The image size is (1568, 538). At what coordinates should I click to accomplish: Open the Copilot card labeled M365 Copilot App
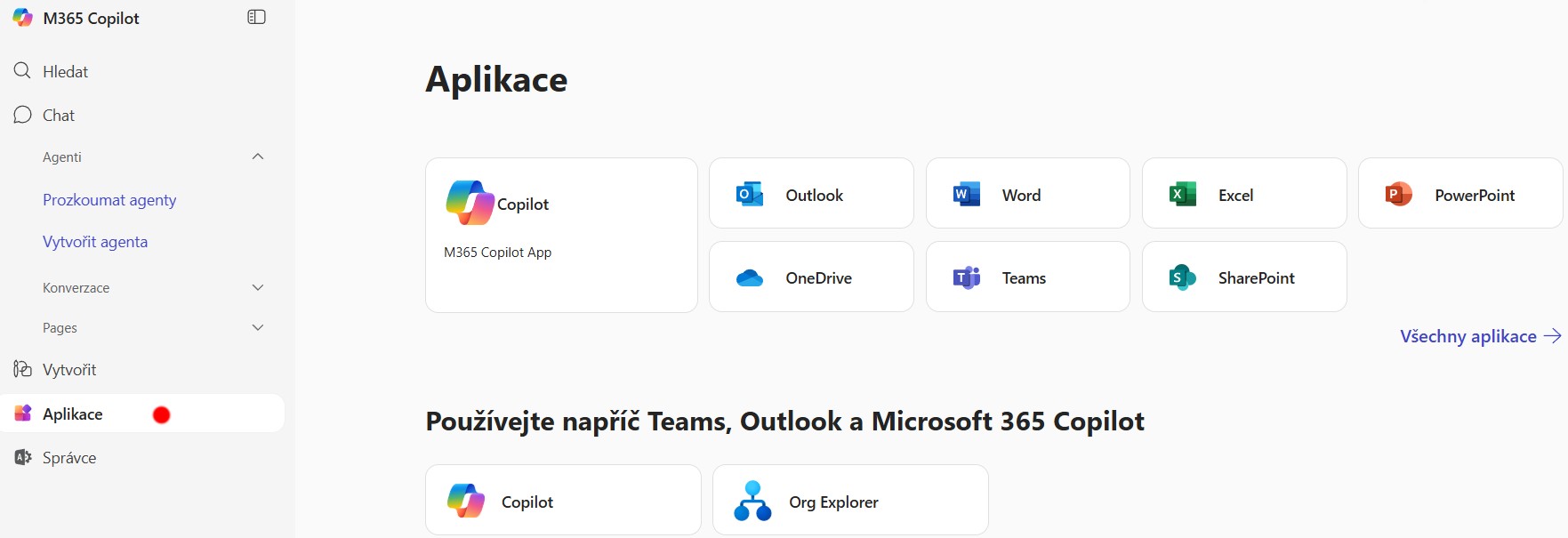(x=561, y=235)
